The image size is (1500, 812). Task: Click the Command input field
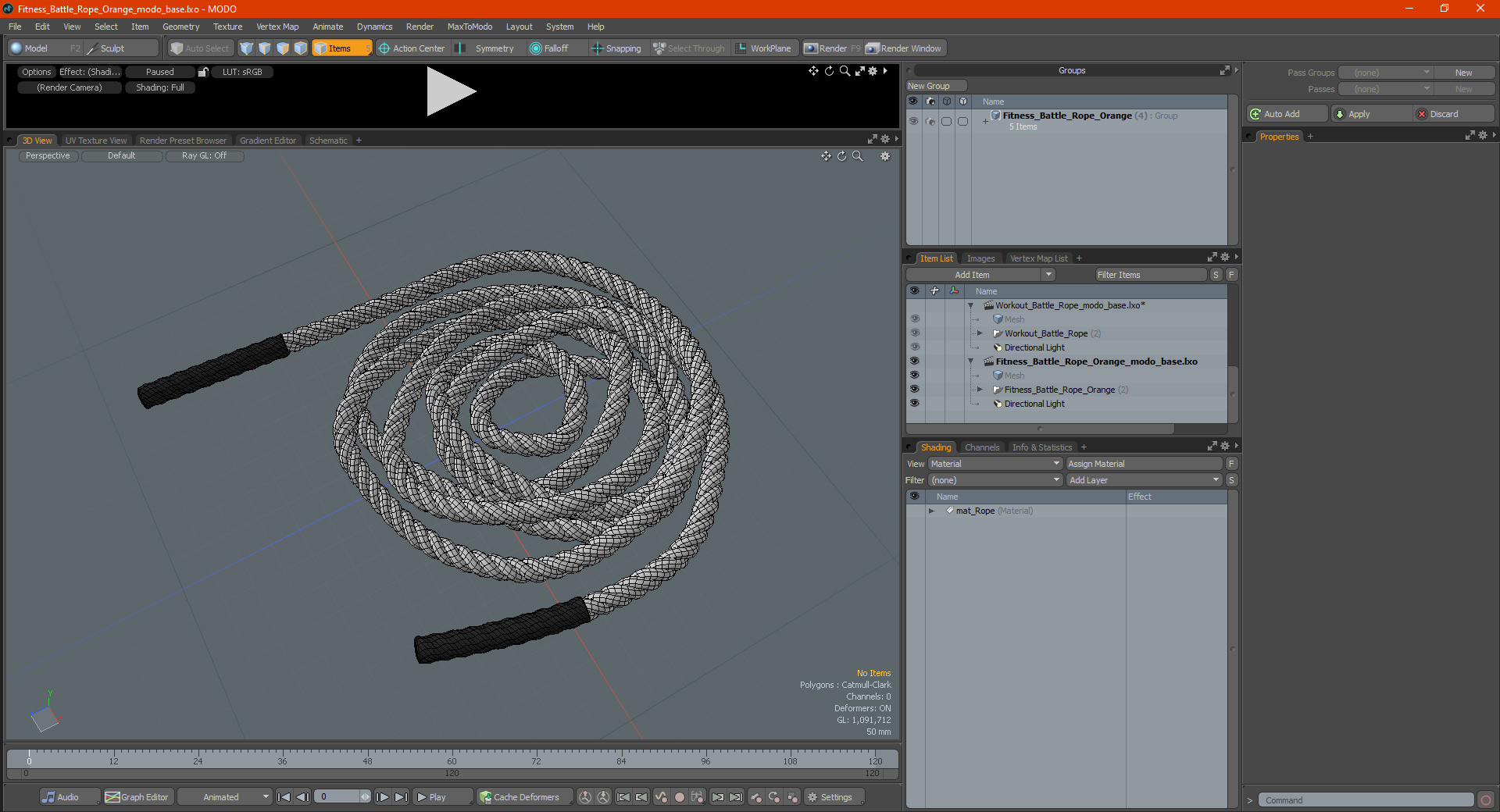tap(1366, 800)
